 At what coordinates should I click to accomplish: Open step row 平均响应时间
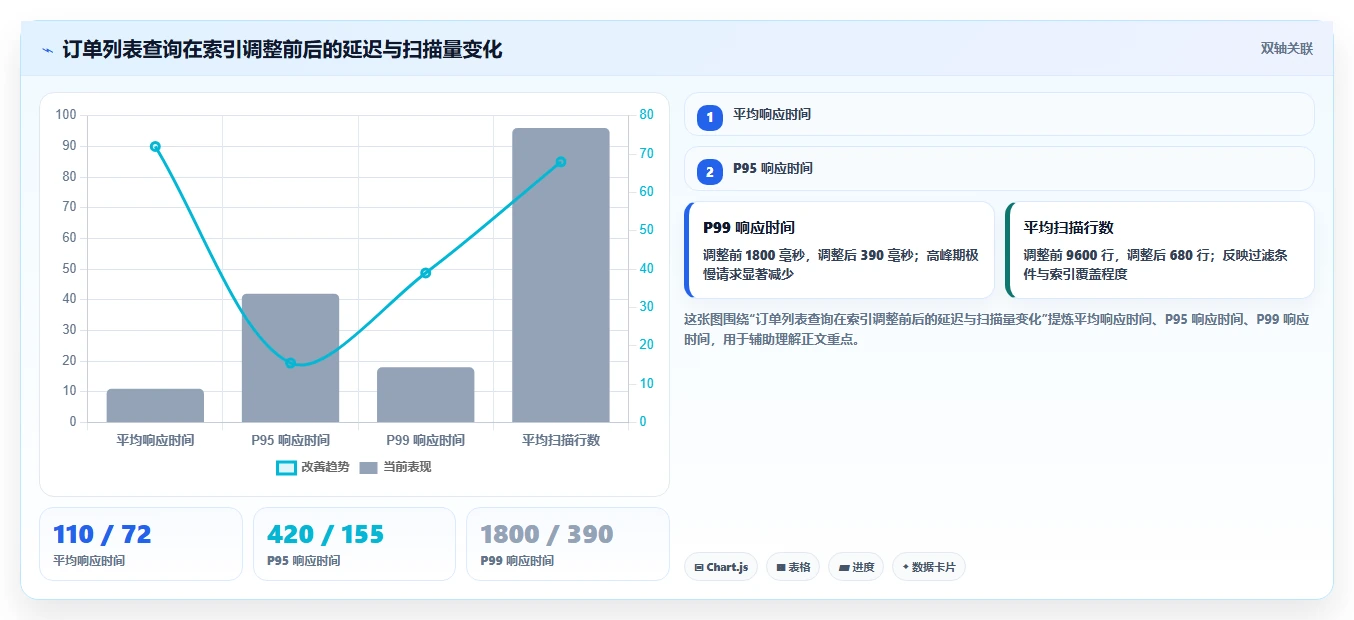click(x=999, y=114)
